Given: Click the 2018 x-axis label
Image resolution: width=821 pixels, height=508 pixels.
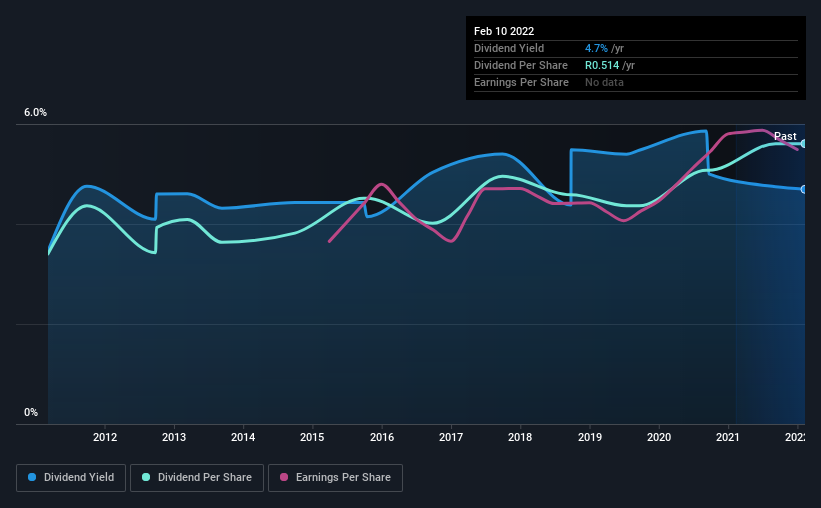Looking at the screenshot, I should pos(520,437).
